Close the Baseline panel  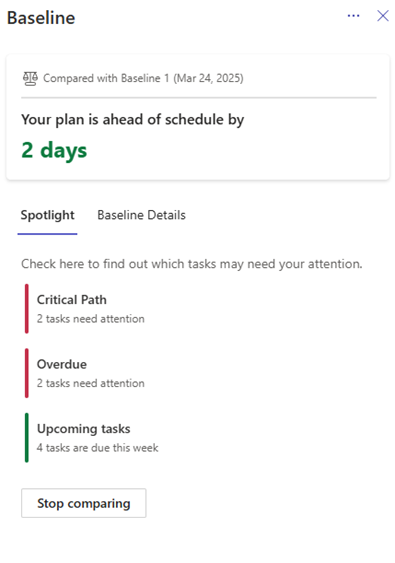pos(383,16)
